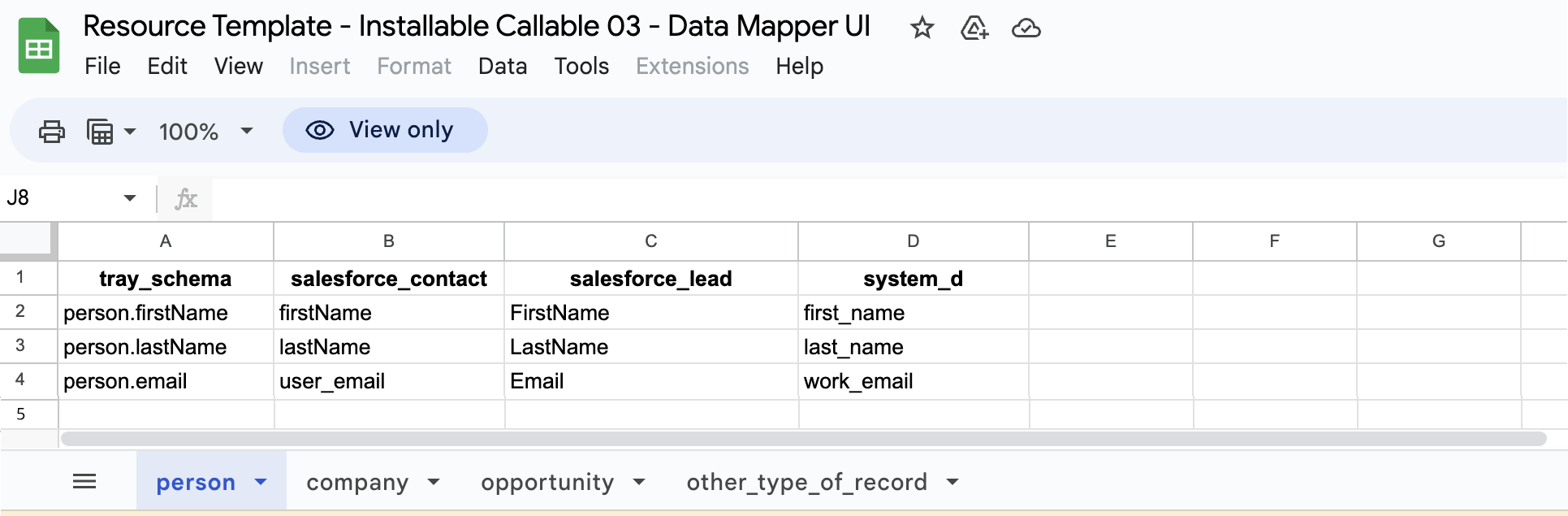
Task: Switch to the opportunity sheet tab
Action: click(546, 482)
